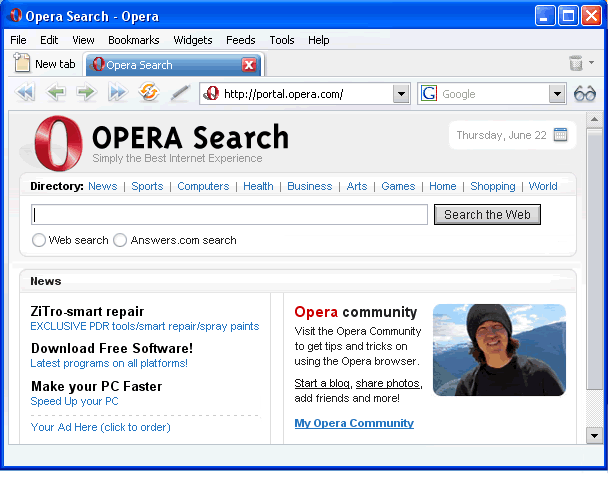Screen dimensions: 608x478
Task: Select the Answers.com search radio button
Action: click(120, 240)
